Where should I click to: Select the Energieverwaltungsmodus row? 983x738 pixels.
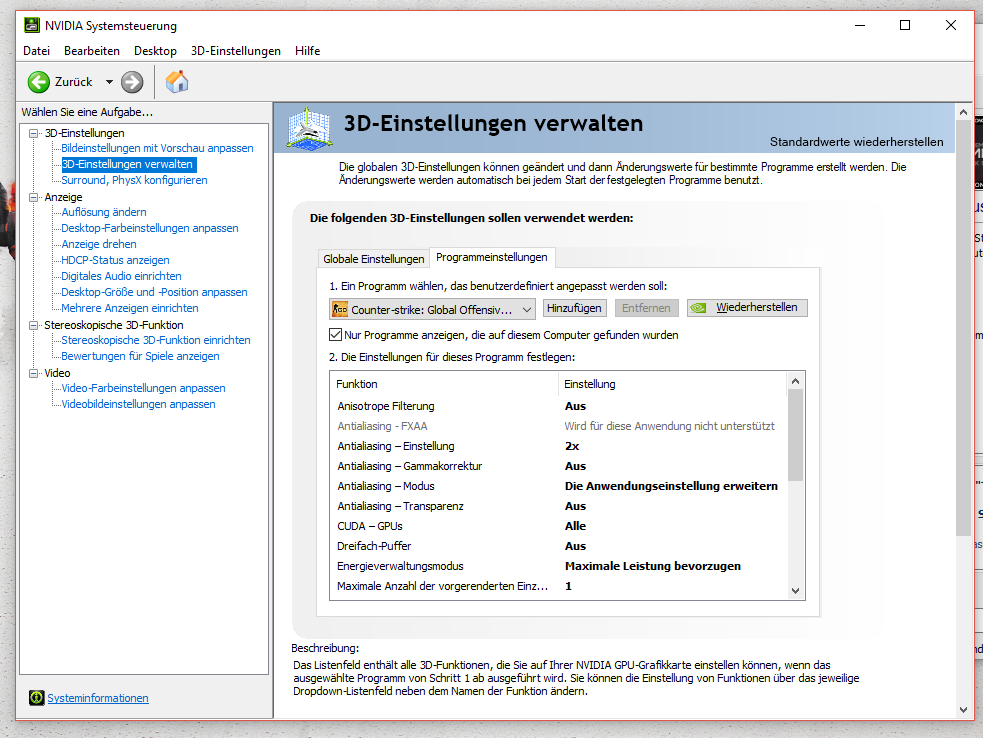558,566
